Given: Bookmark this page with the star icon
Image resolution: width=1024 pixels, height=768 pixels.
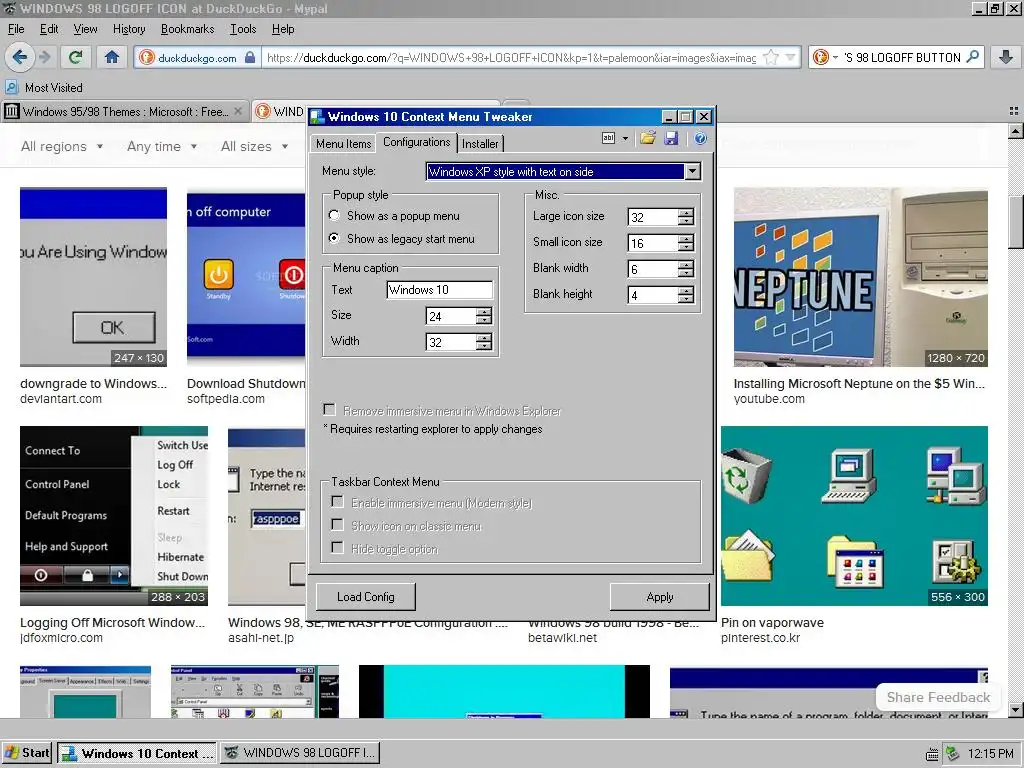Looking at the screenshot, I should tap(771, 57).
